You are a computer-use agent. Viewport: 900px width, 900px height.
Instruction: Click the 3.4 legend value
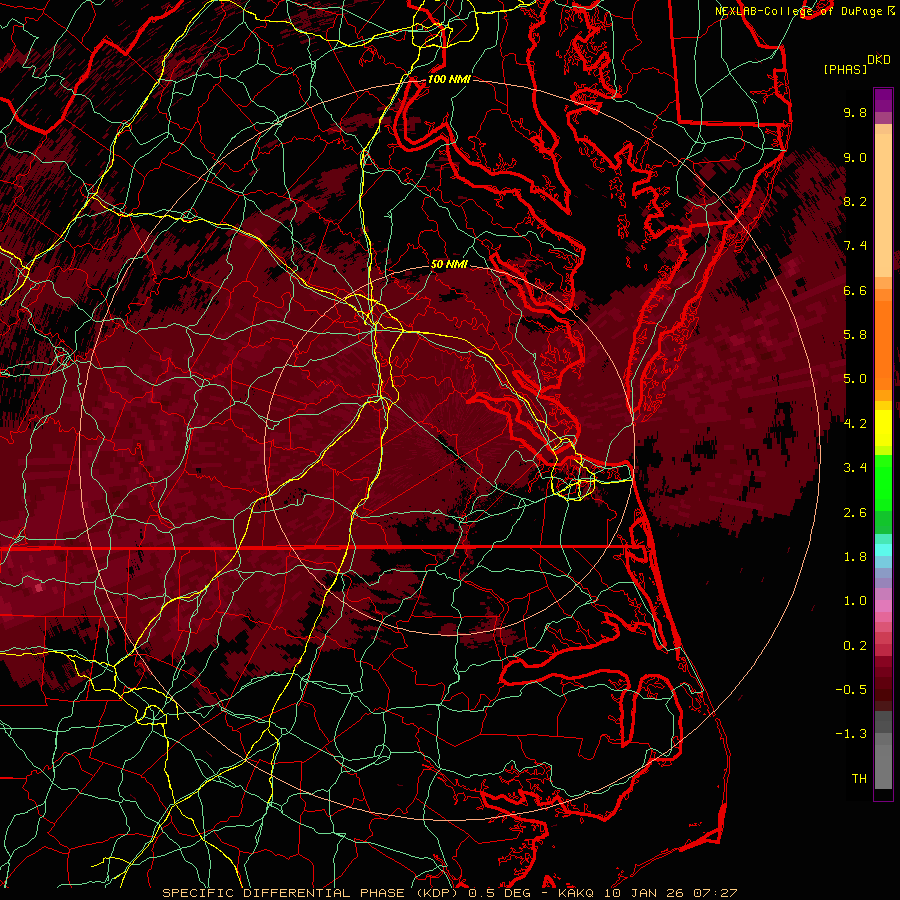(855, 468)
